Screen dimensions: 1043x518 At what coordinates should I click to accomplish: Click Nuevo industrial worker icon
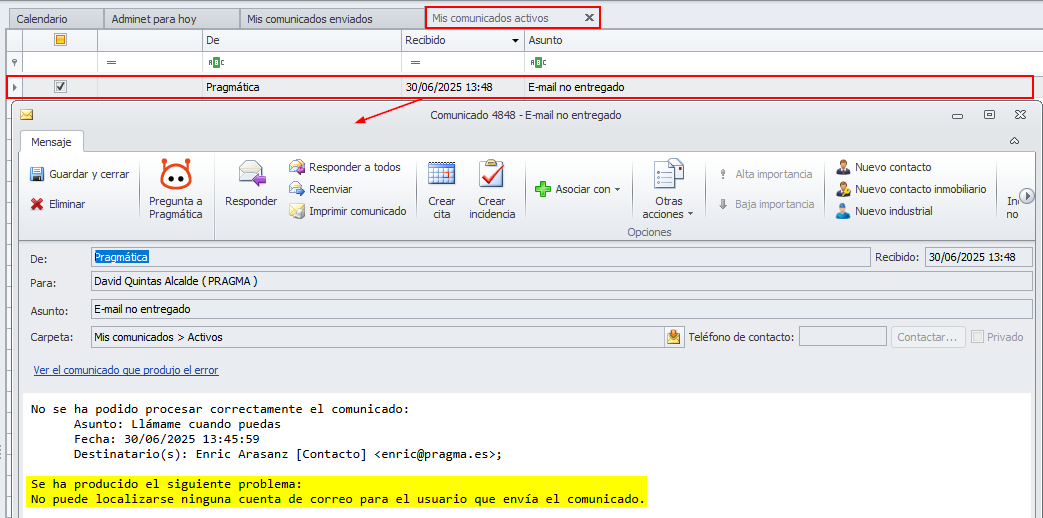point(843,211)
